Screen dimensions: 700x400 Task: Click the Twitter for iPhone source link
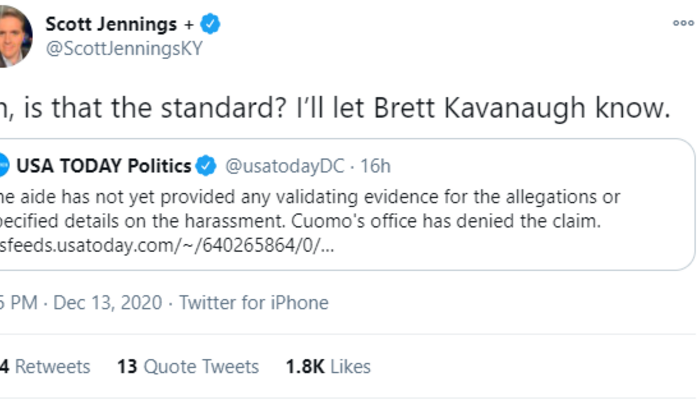point(253,302)
